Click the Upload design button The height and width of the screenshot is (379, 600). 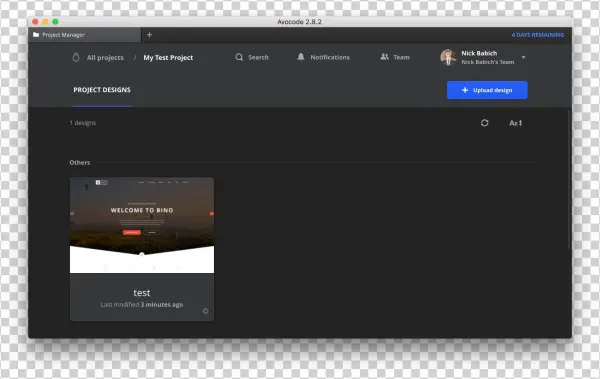point(487,90)
